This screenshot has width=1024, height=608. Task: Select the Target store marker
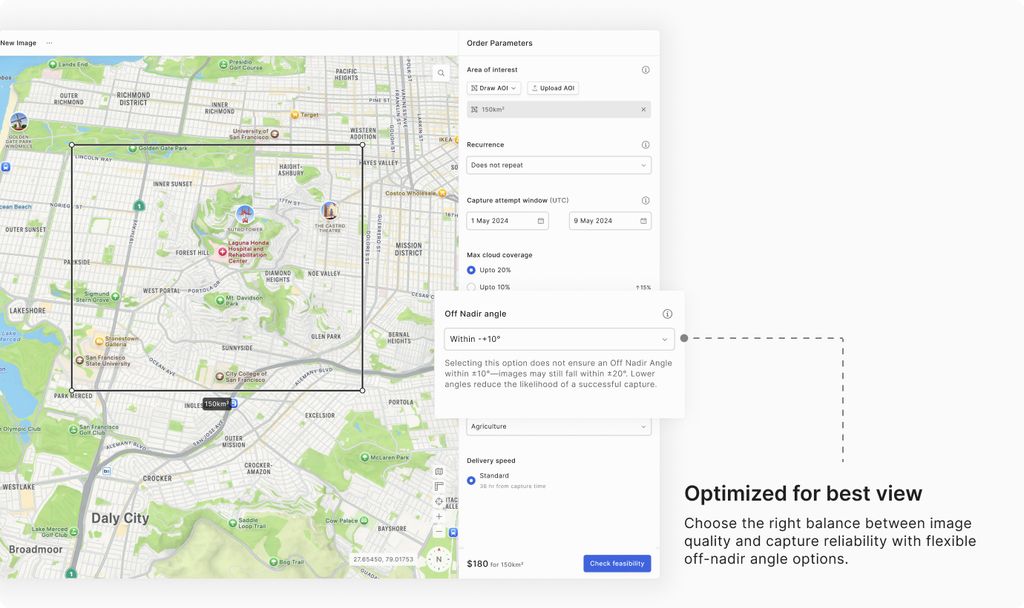295,115
